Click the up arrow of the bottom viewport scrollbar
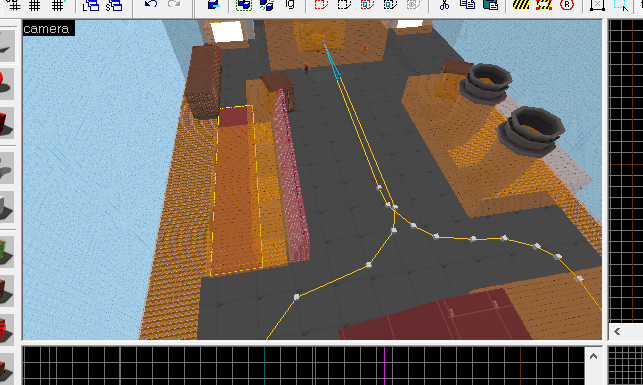 (593, 357)
